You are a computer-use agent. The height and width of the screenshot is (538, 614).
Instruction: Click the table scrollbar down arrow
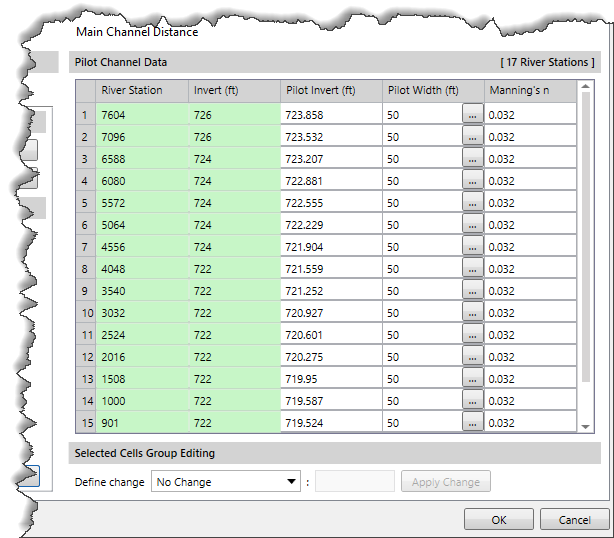tap(585, 427)
